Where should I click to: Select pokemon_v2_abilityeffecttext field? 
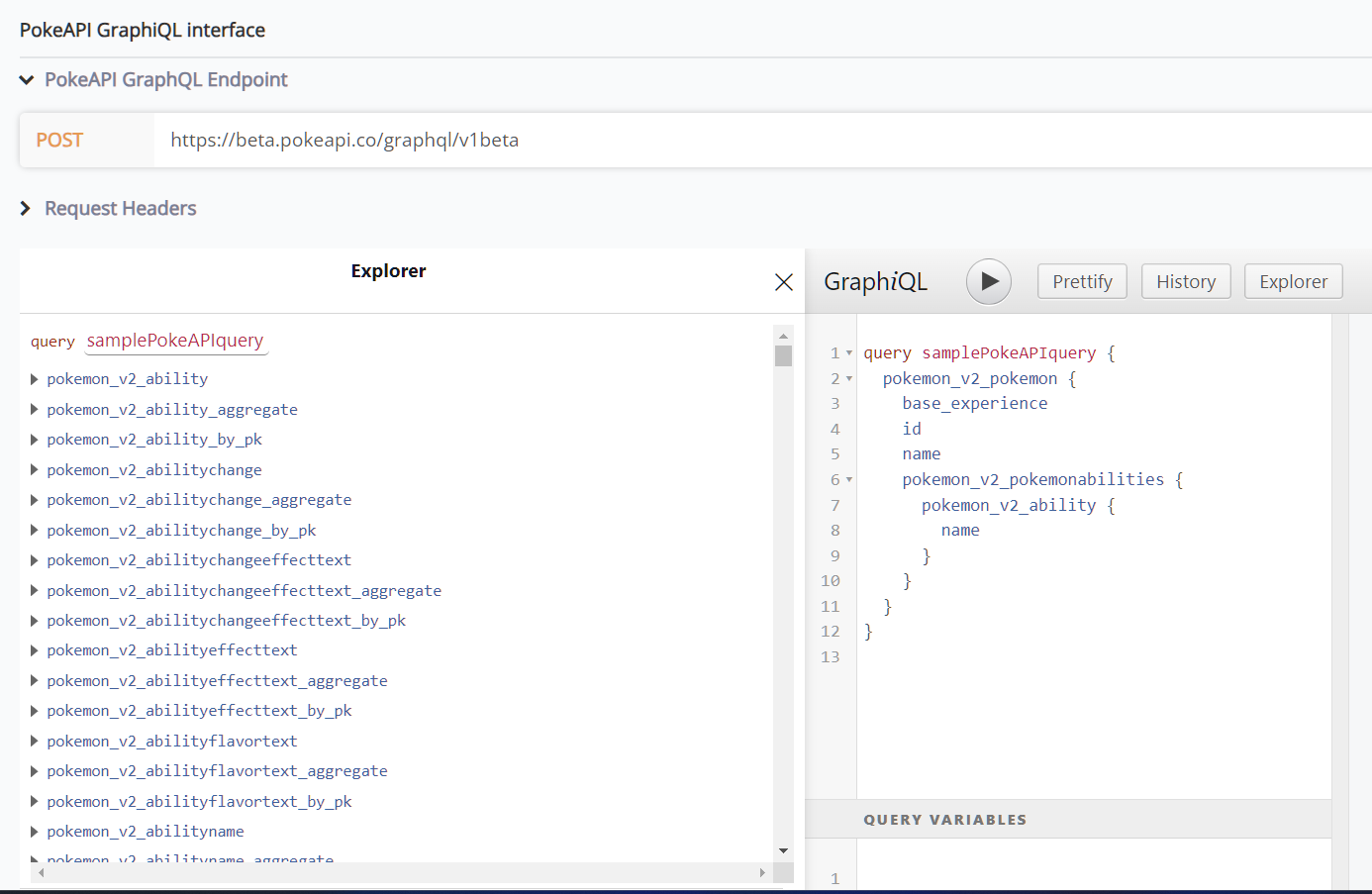[x=171, y=650]
